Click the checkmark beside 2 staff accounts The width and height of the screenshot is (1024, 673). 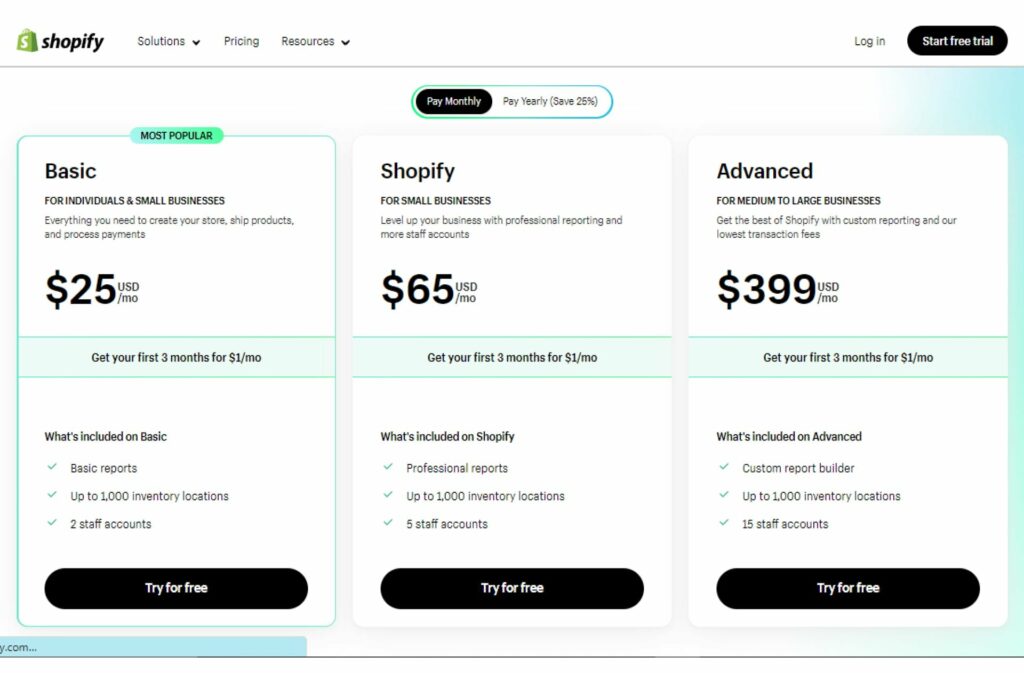(52, 524)
